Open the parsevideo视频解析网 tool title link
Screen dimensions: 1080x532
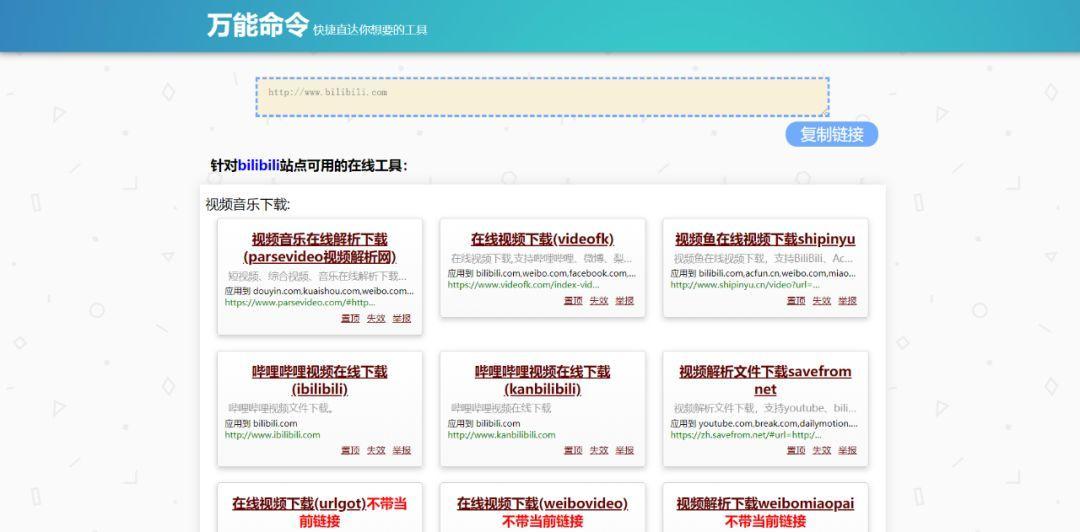[320, 248]
